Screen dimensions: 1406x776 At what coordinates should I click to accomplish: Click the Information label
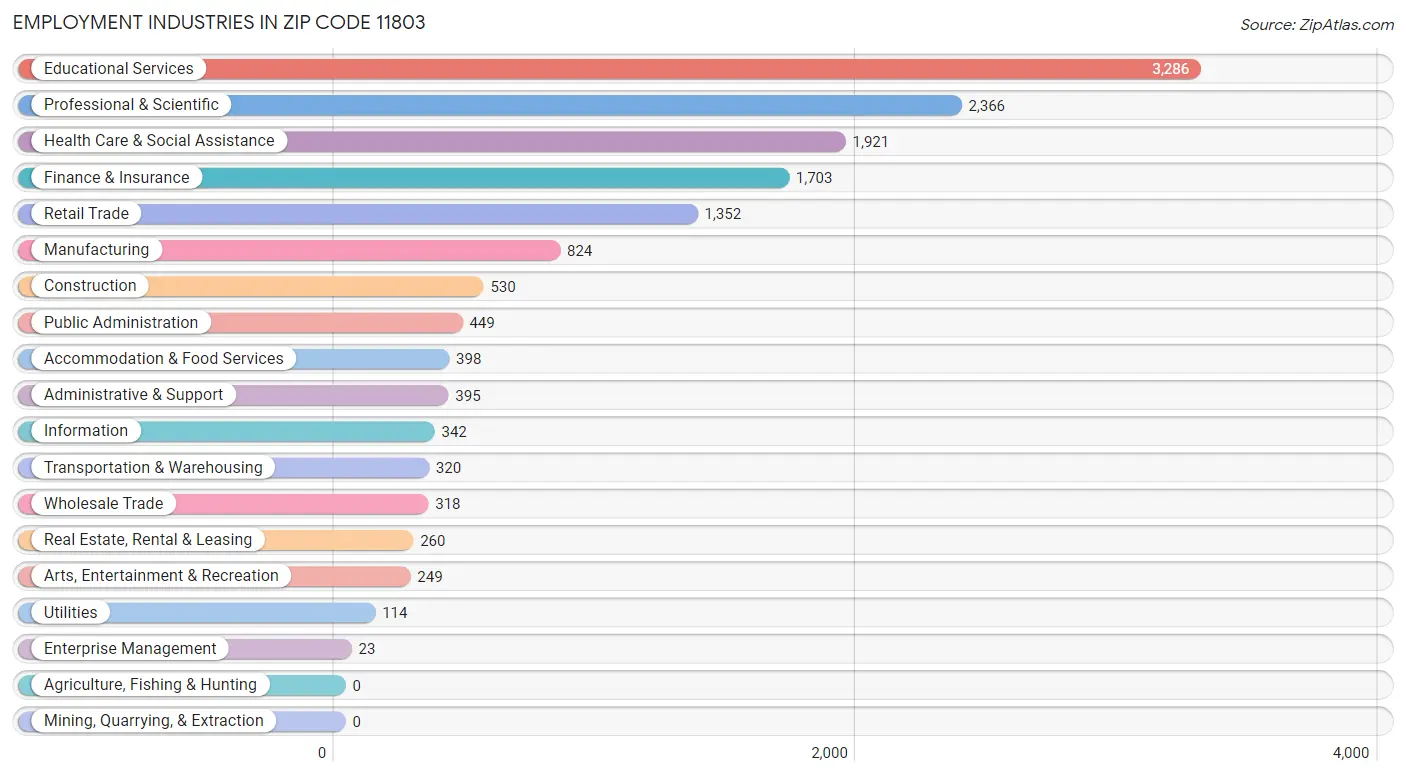tap(86, 431)
